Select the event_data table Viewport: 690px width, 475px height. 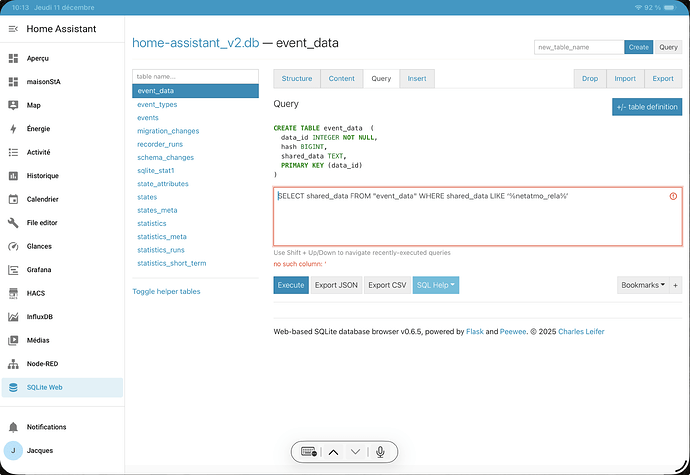pos(195,91)
